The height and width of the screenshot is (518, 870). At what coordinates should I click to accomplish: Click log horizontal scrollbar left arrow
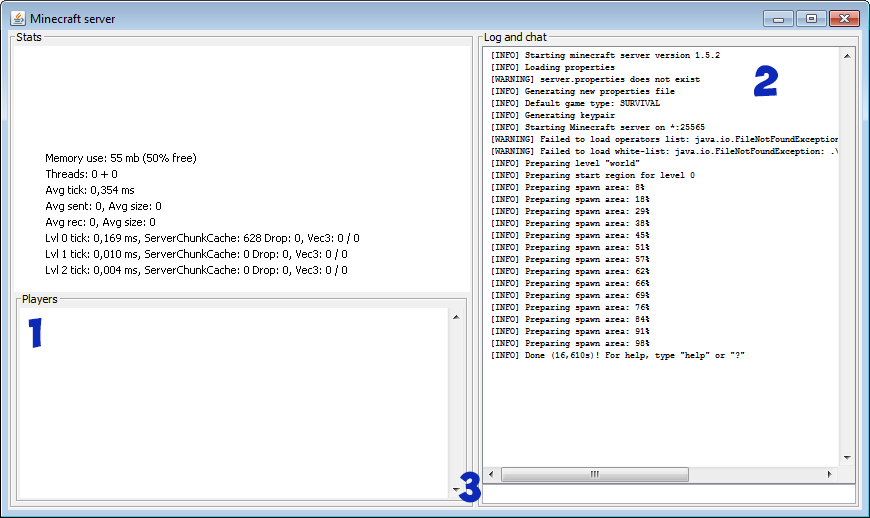(x=491, y=474)
